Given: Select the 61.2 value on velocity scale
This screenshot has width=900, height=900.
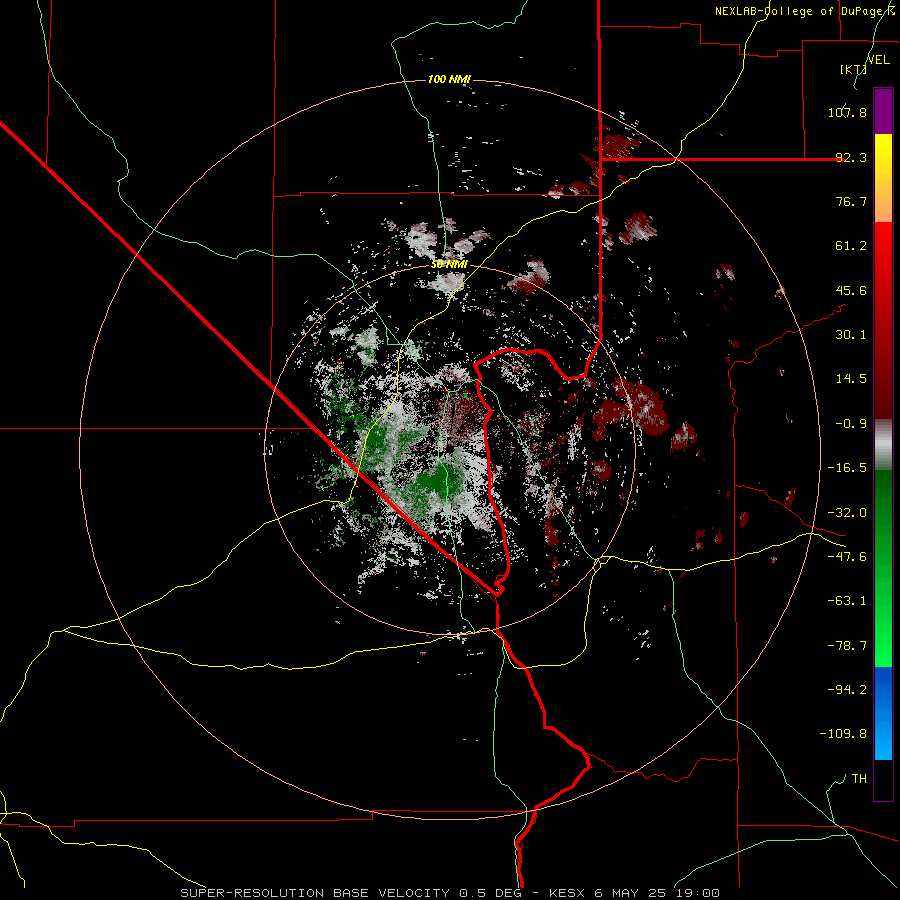Looking at the screenshot, I should 851,246.
